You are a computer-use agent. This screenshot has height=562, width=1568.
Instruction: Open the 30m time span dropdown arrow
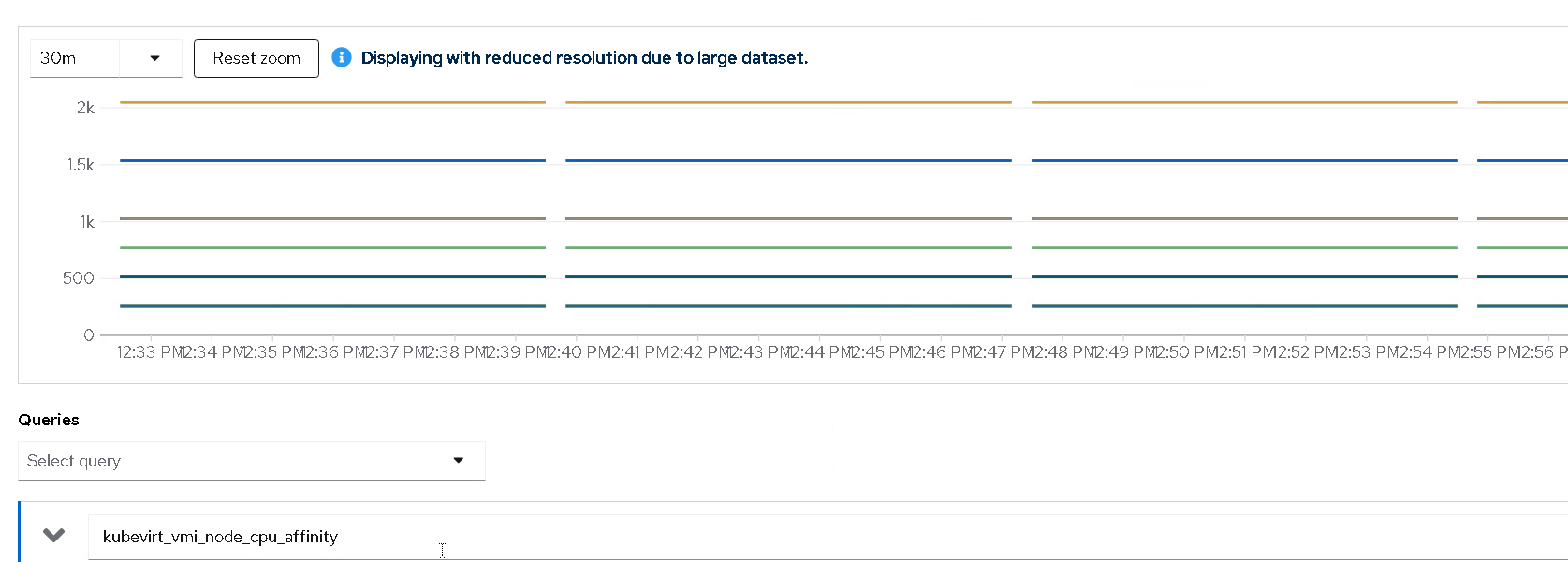pyautogui.click(x=154, y=58)
